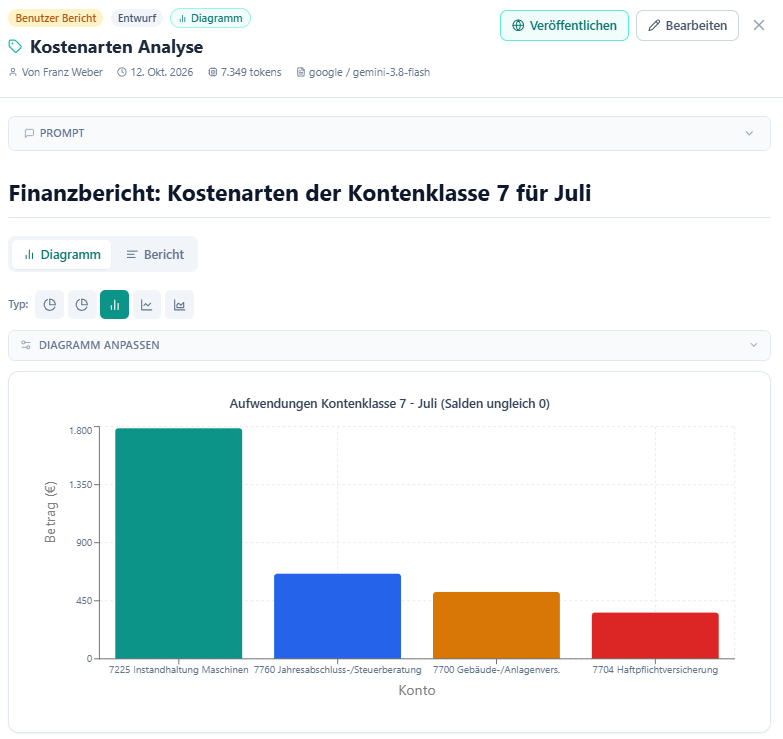This screenshot has height=739, width=783.
Task: Click the sliders icon beside DIAGRAMM ANPASSEN
Action: (26, 345)
